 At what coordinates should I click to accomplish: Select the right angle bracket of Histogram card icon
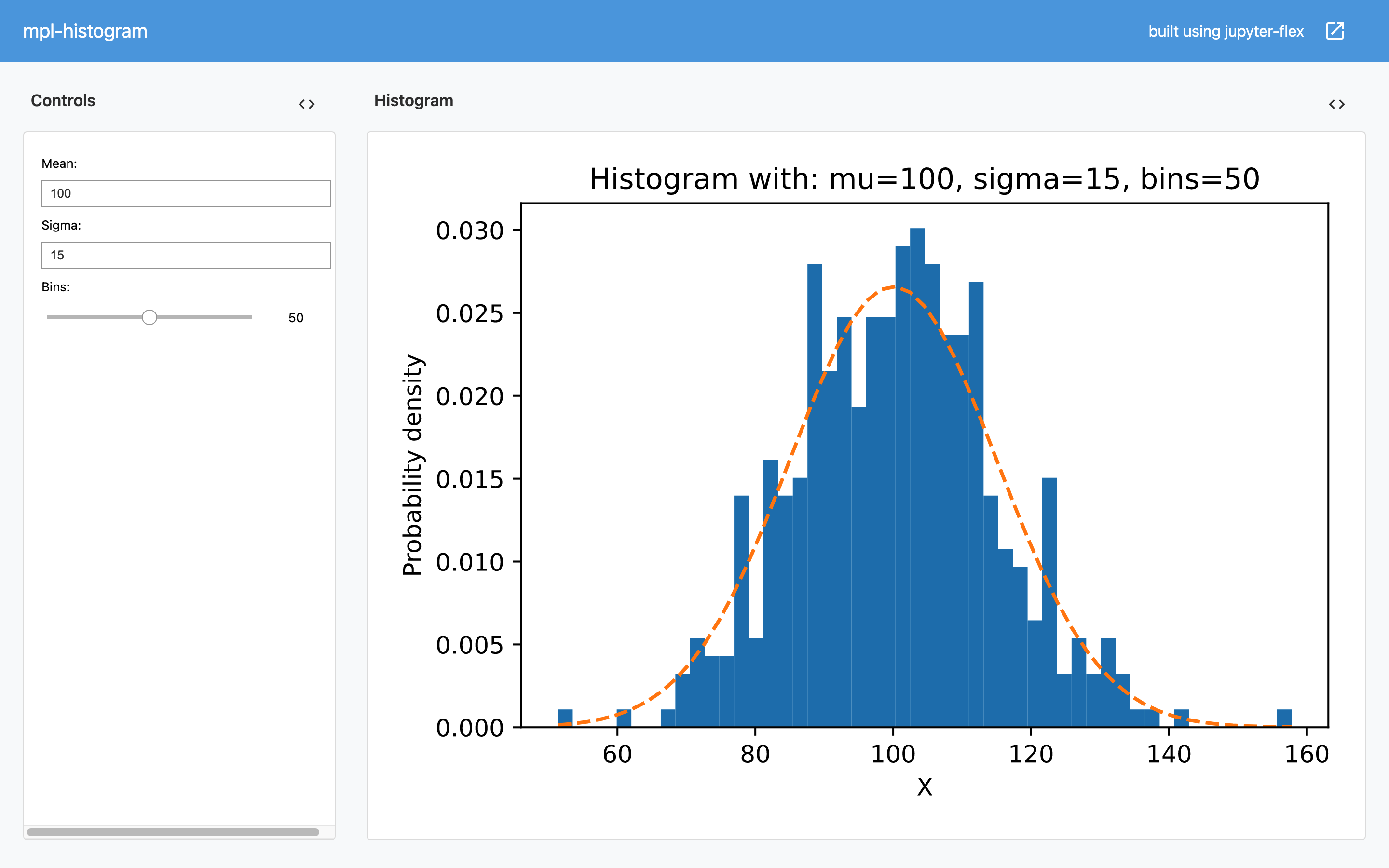[x=1343, y=104]
